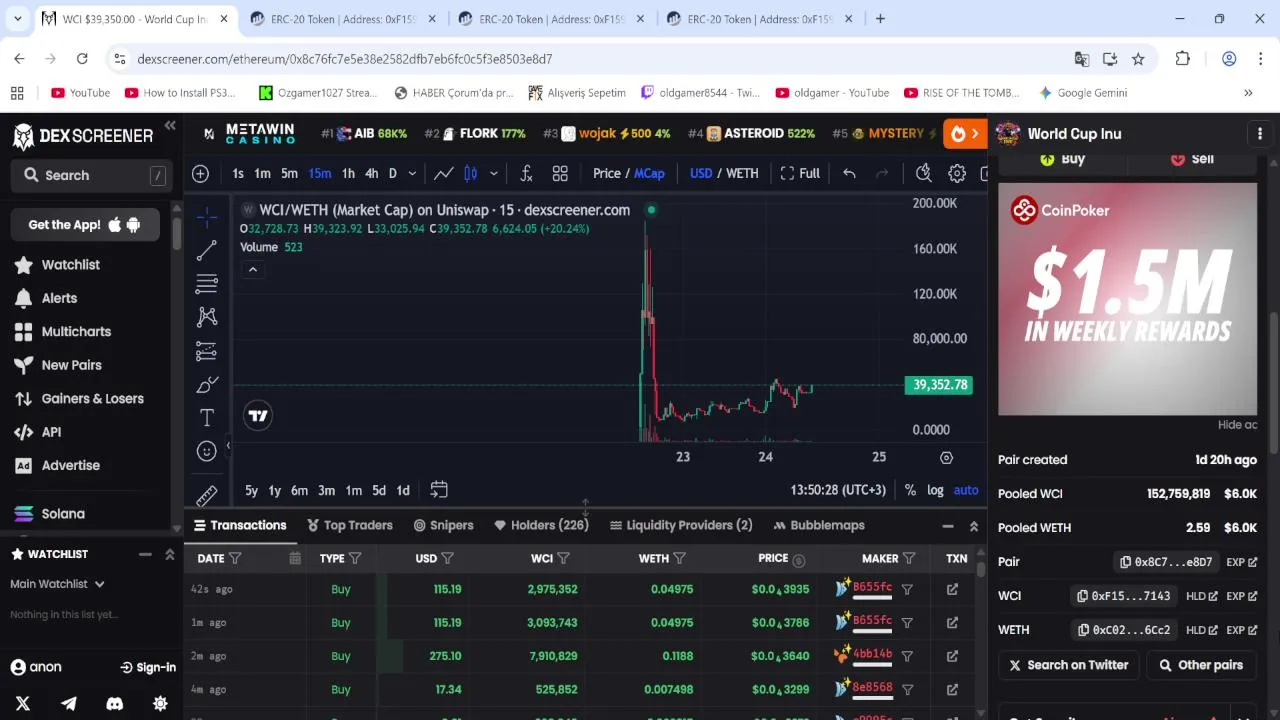Filter the USD column
This screenshot has width=1280, height=720.
coord(448,559)
